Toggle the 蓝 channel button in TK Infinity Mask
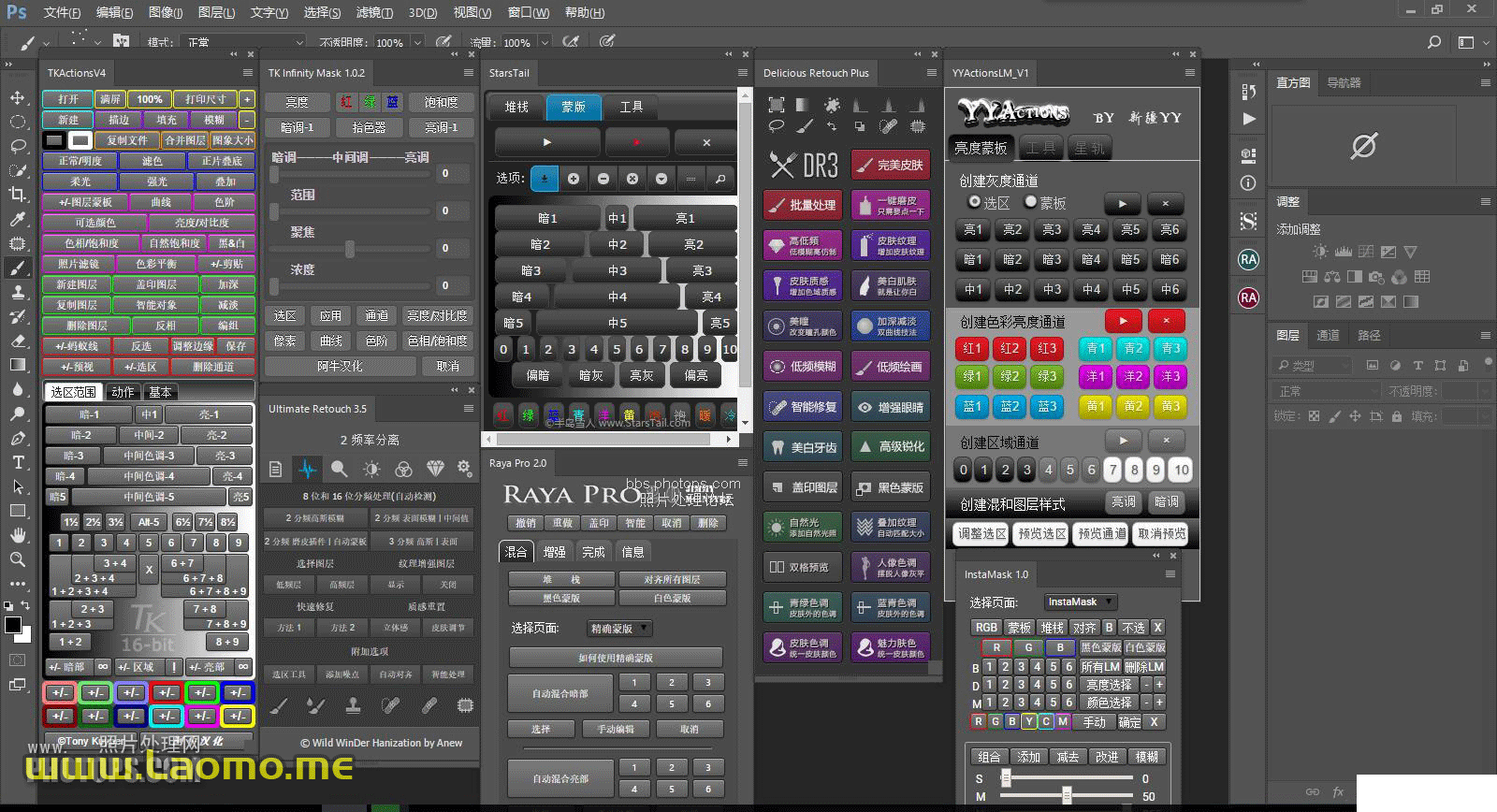1497x812 pixels. point(393,102)
